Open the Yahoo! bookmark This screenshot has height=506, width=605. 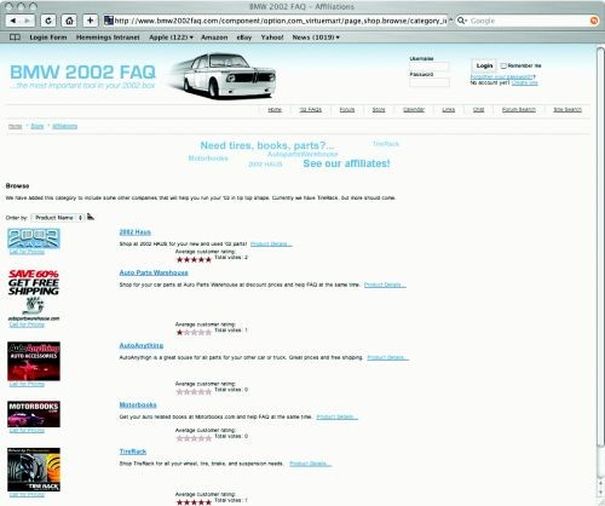272,37
